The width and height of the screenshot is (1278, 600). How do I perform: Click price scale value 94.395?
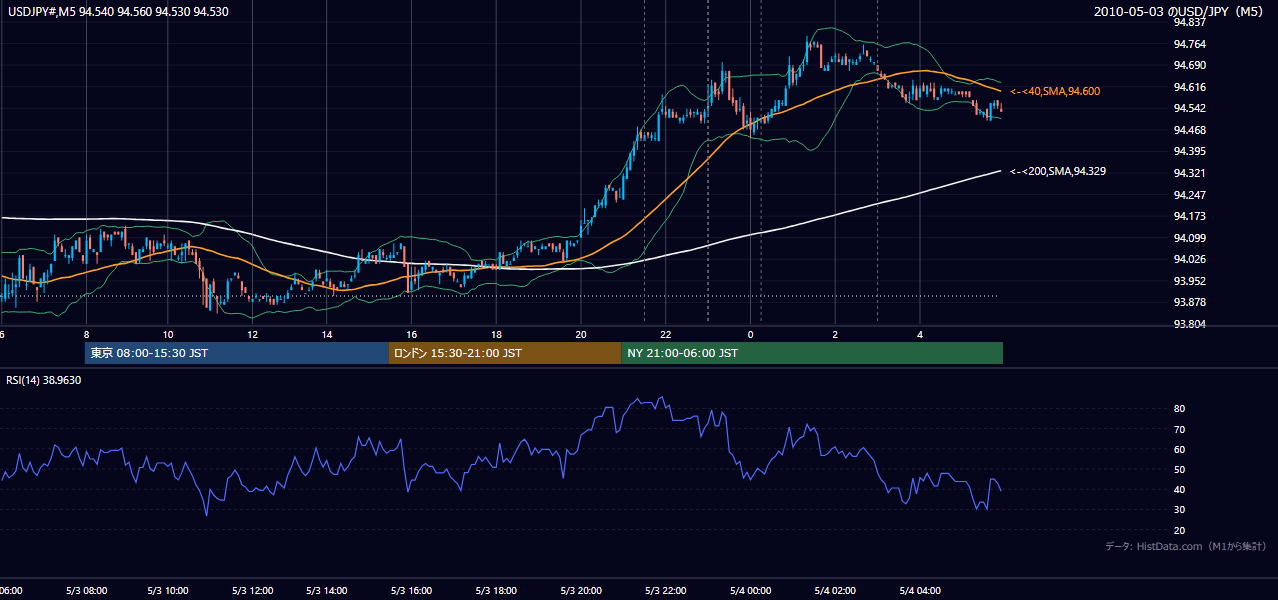(1189, 151)
